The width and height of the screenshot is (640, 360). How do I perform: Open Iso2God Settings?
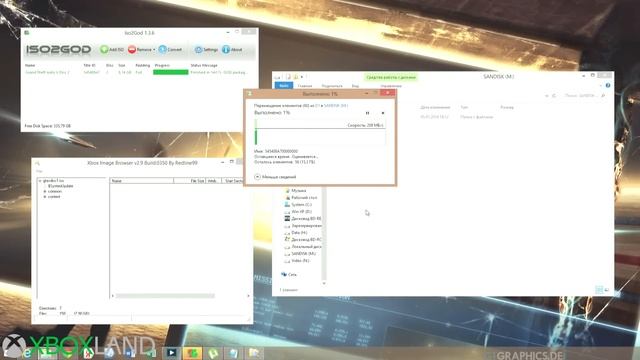pyautogui.click(x=206, y=49)
